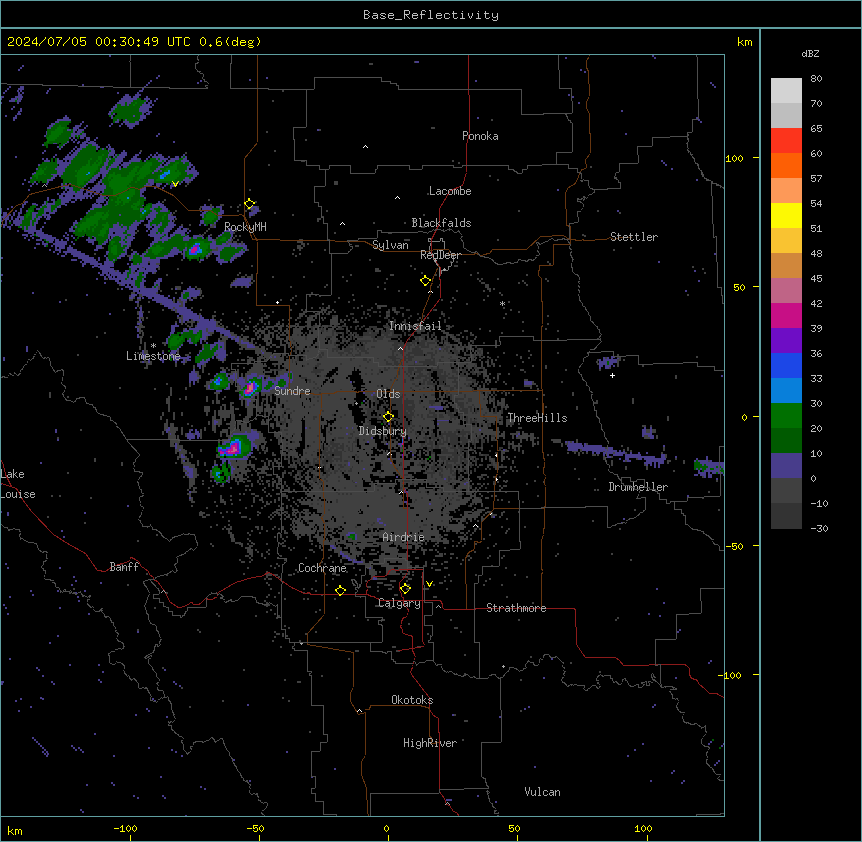Image resolution: width=862 pixels, height=842 pixels.
Task: Click the Base_Reflectivity title
Action: tap(431, 15)
